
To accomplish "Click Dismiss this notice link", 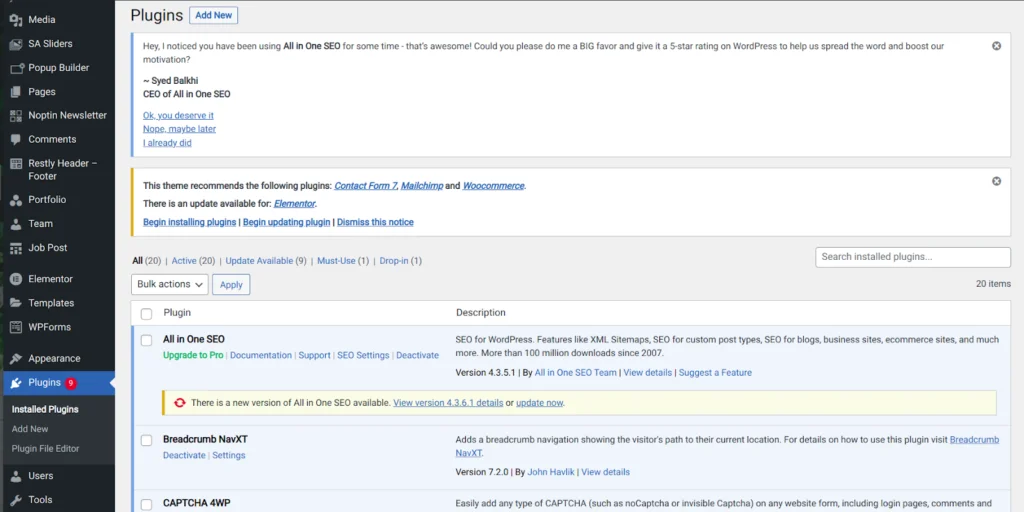I will 376,222.
